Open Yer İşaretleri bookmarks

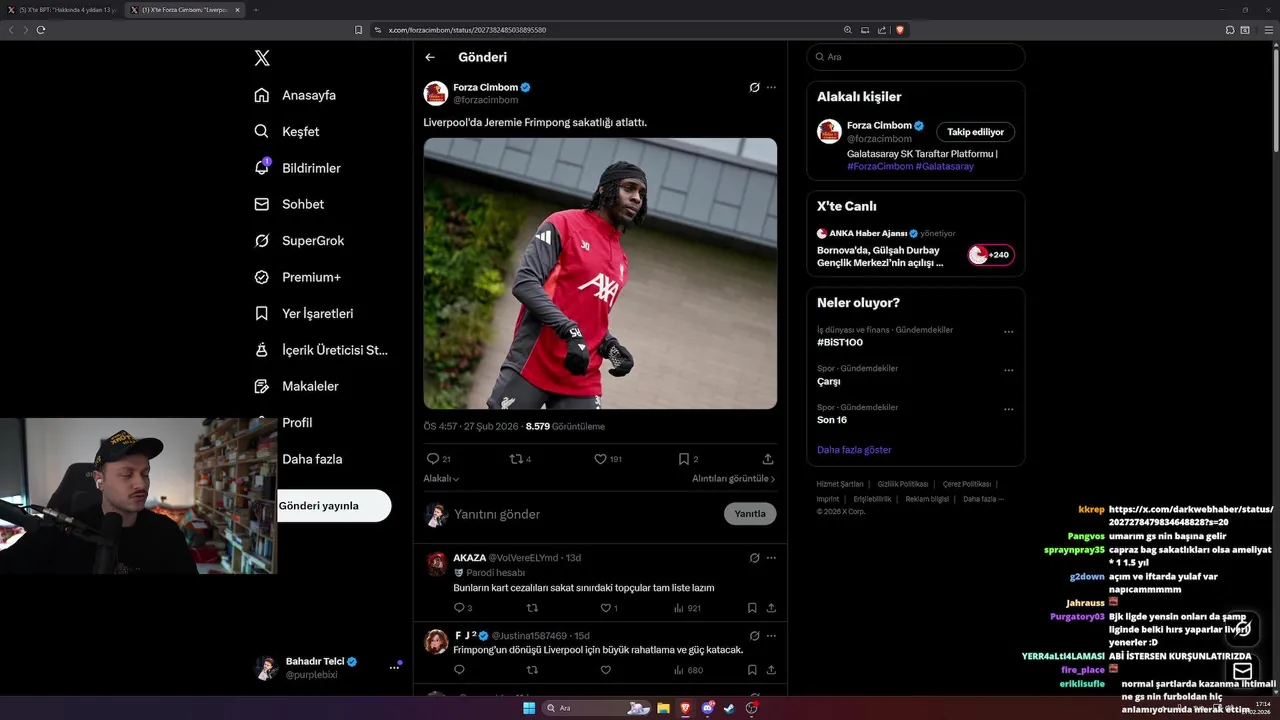(304, 313)
